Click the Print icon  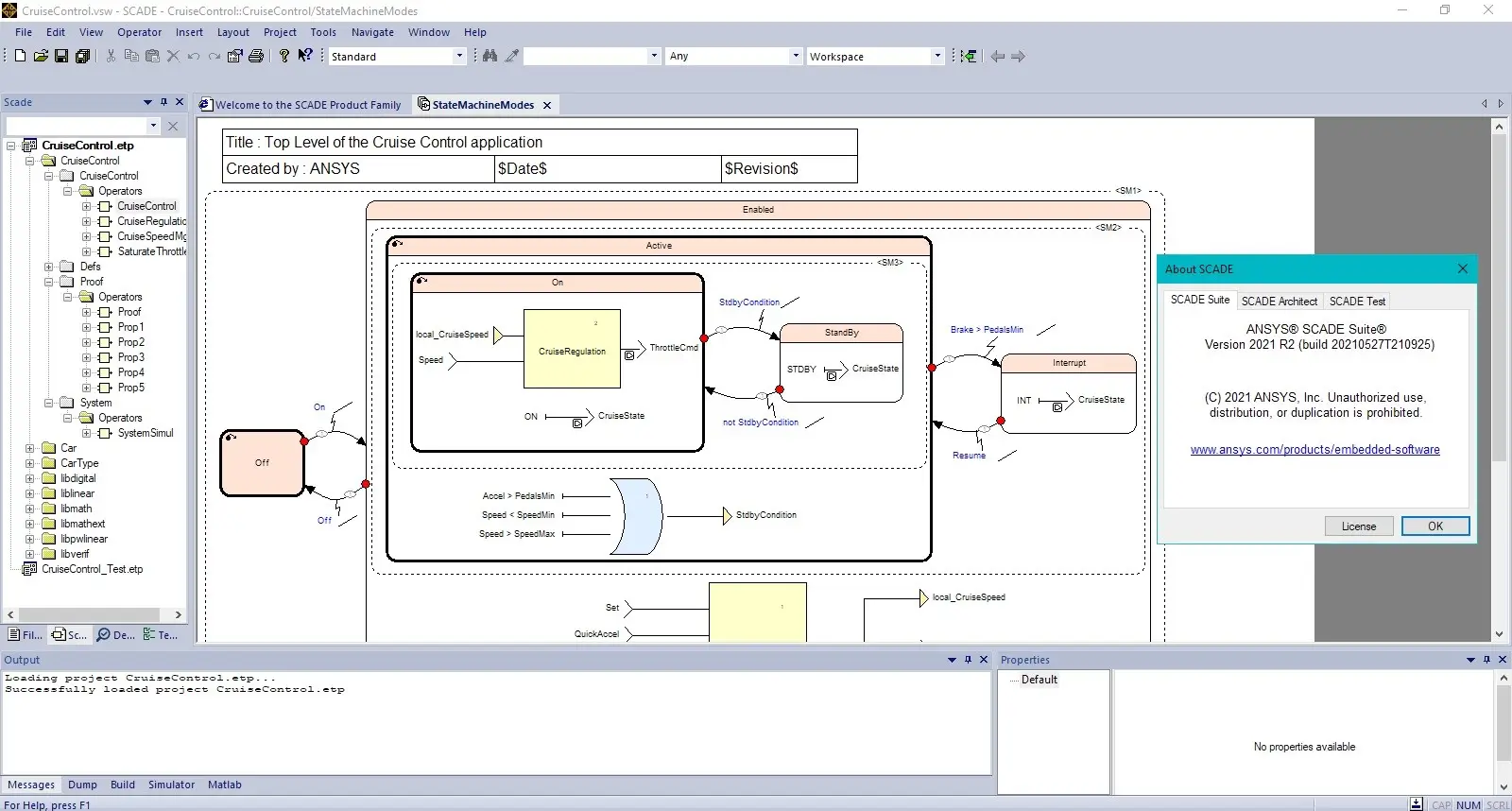[x=256, y=56]
